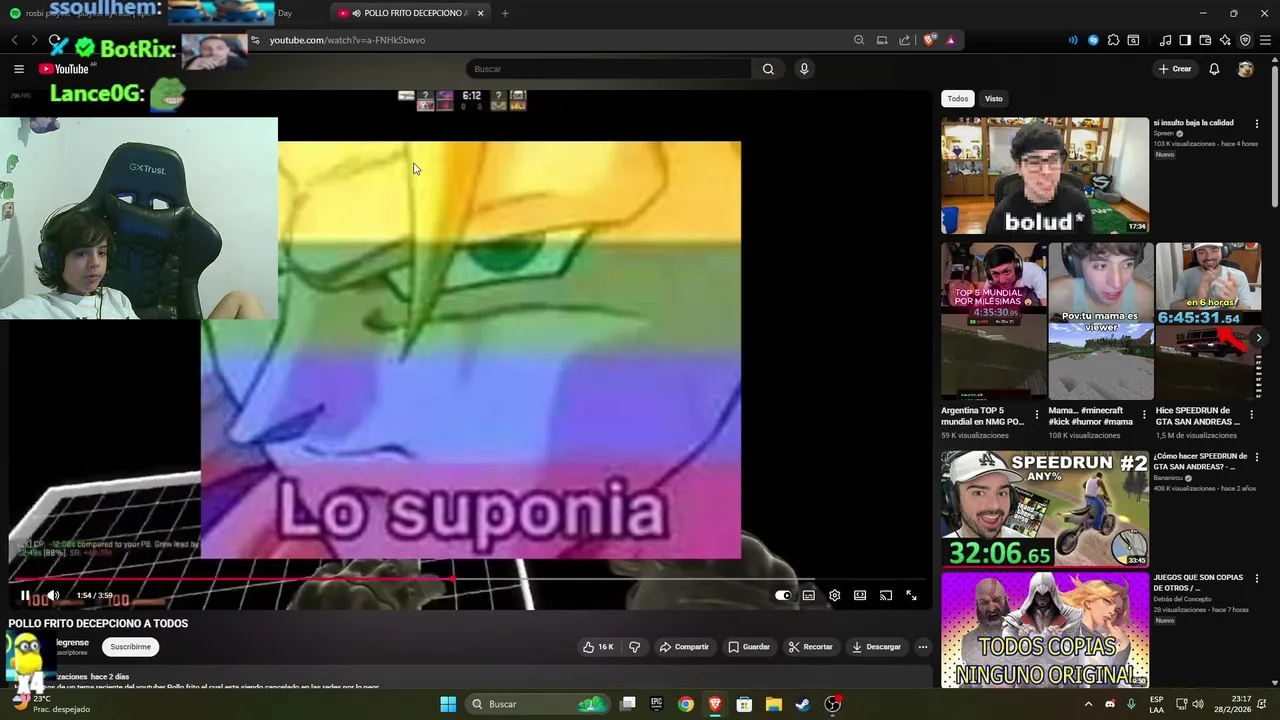Open options for 'Mama... #minecraft' short
Image resolution: width=1280 pixels, height=720 pixels.
point(1144,414)
